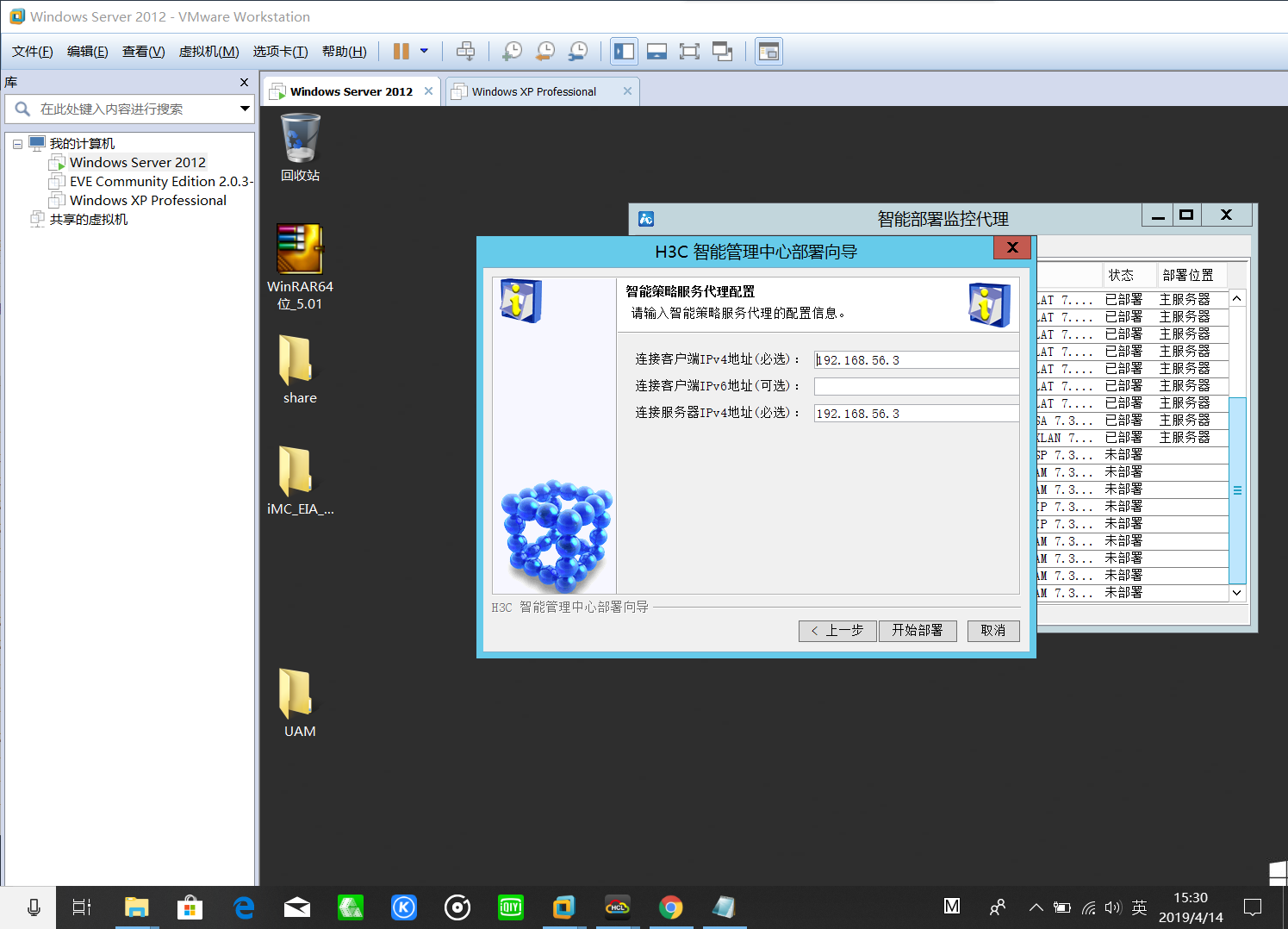1288x929 pixels.
Task: Revert the virtual machine to snapshot
Action: pyautogui.click(x=544, y=52)
